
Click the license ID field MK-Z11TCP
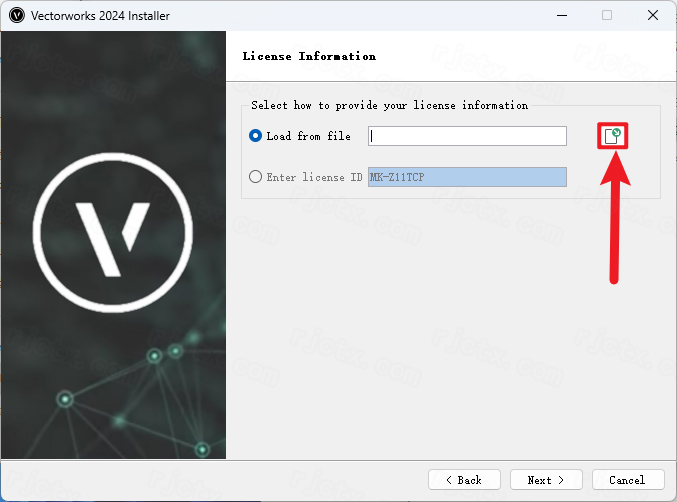467,177
